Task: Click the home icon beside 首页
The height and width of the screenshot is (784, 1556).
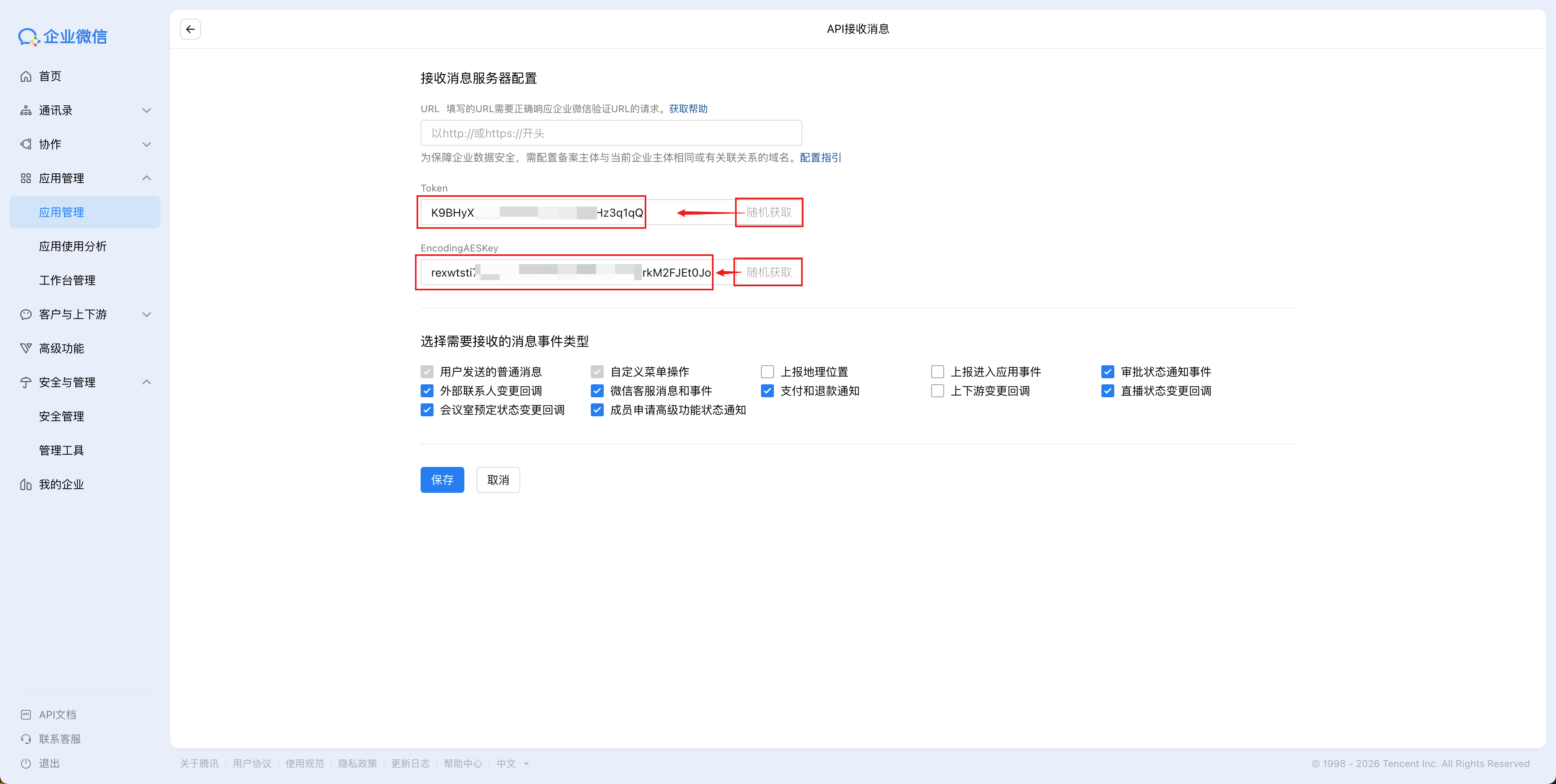Action: (x=26, y=76)
